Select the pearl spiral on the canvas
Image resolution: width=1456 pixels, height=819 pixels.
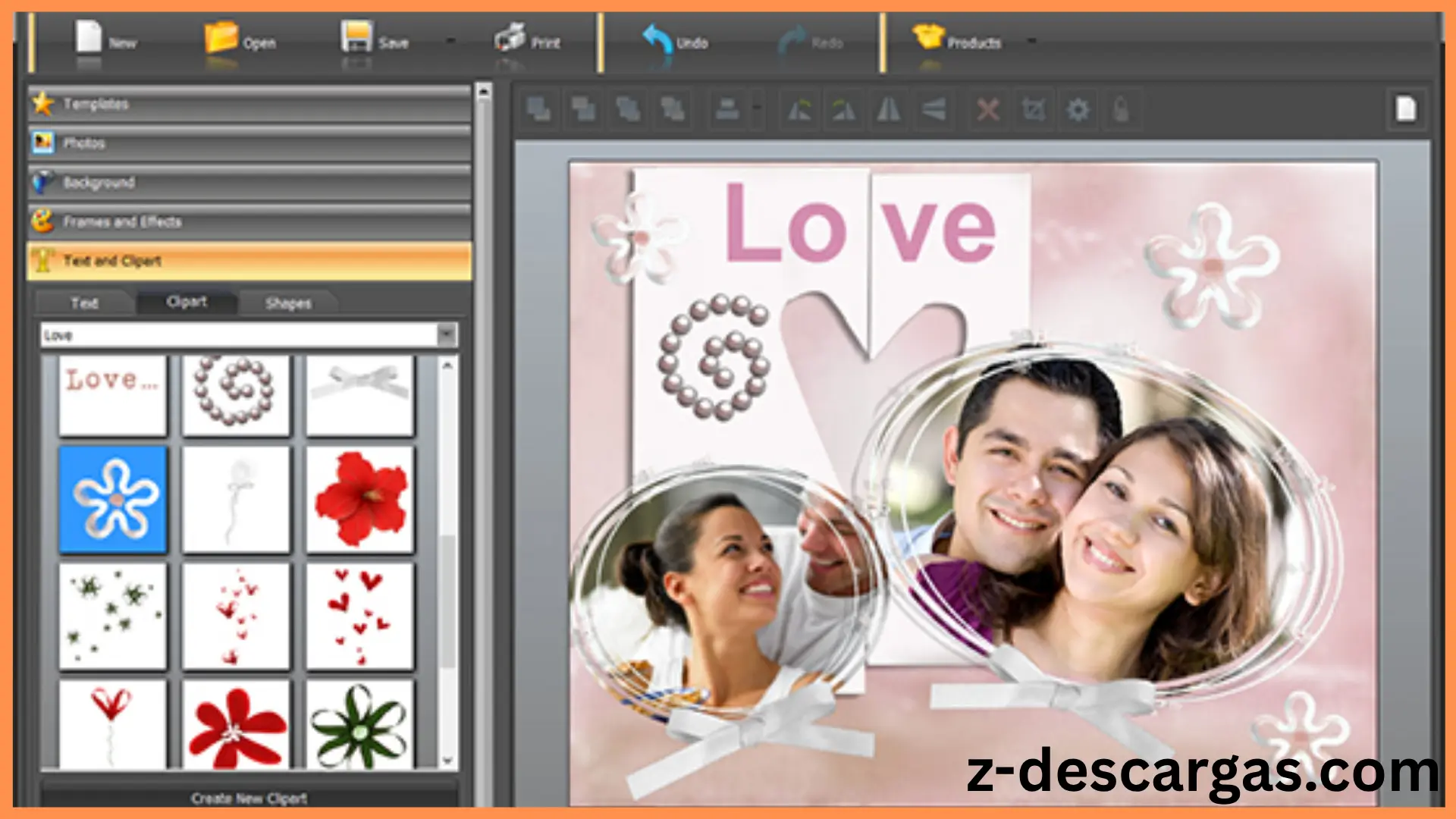point(714,356)
